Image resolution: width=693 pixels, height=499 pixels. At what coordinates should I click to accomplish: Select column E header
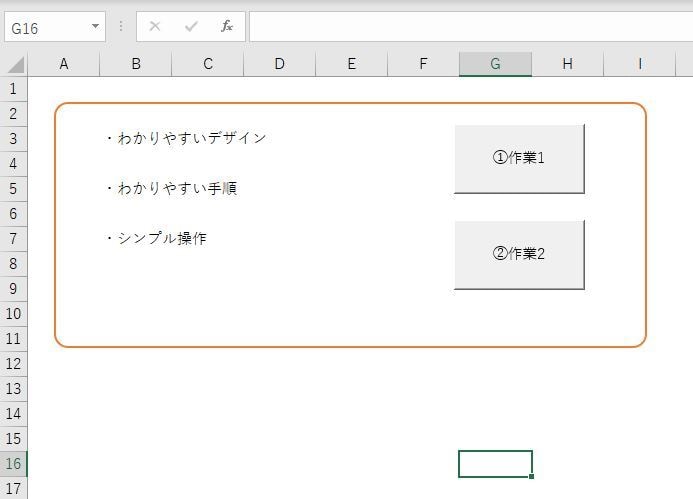coord(351,64)
